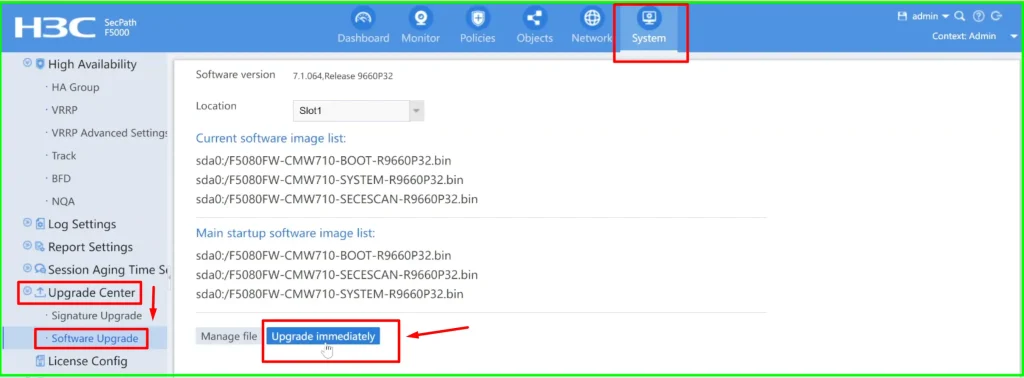1024x378 pixels.
Task: Click the High Availability shield icon
Action: point(40,64)
